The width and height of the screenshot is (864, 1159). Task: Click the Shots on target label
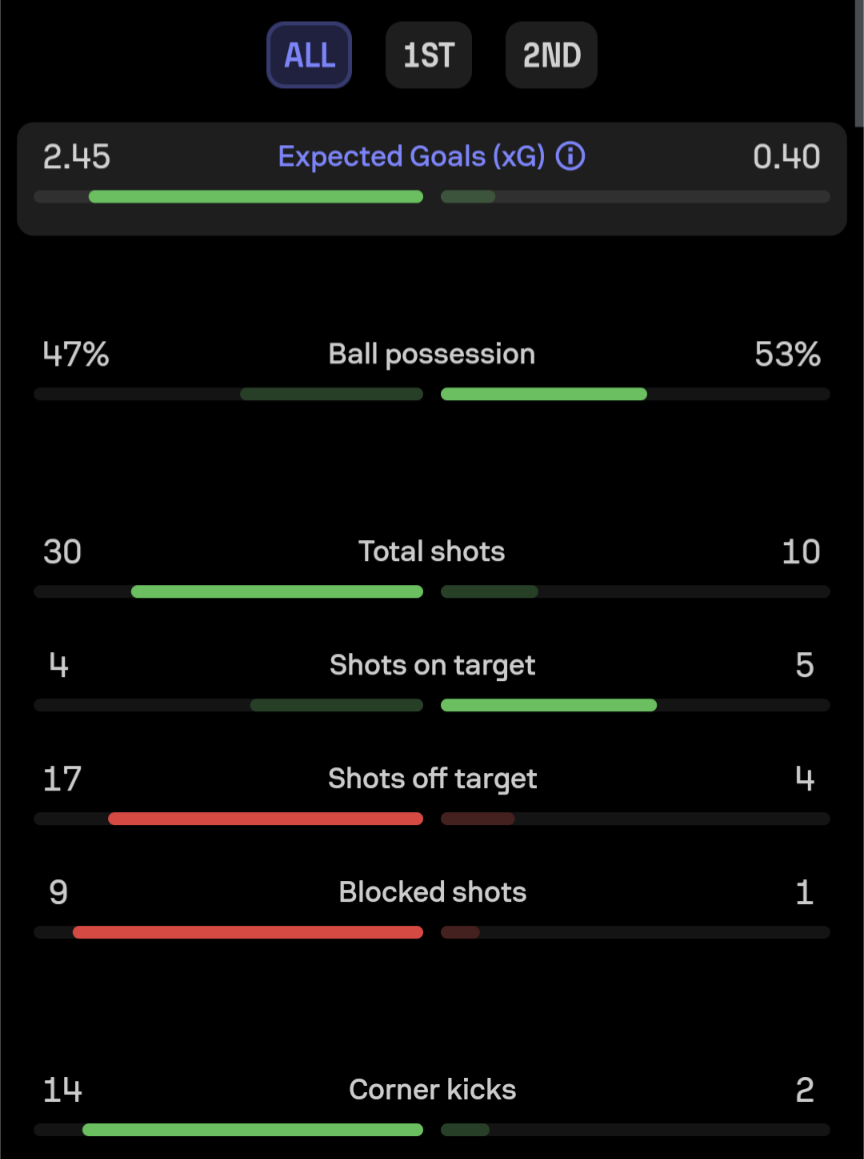click(432, 665)
